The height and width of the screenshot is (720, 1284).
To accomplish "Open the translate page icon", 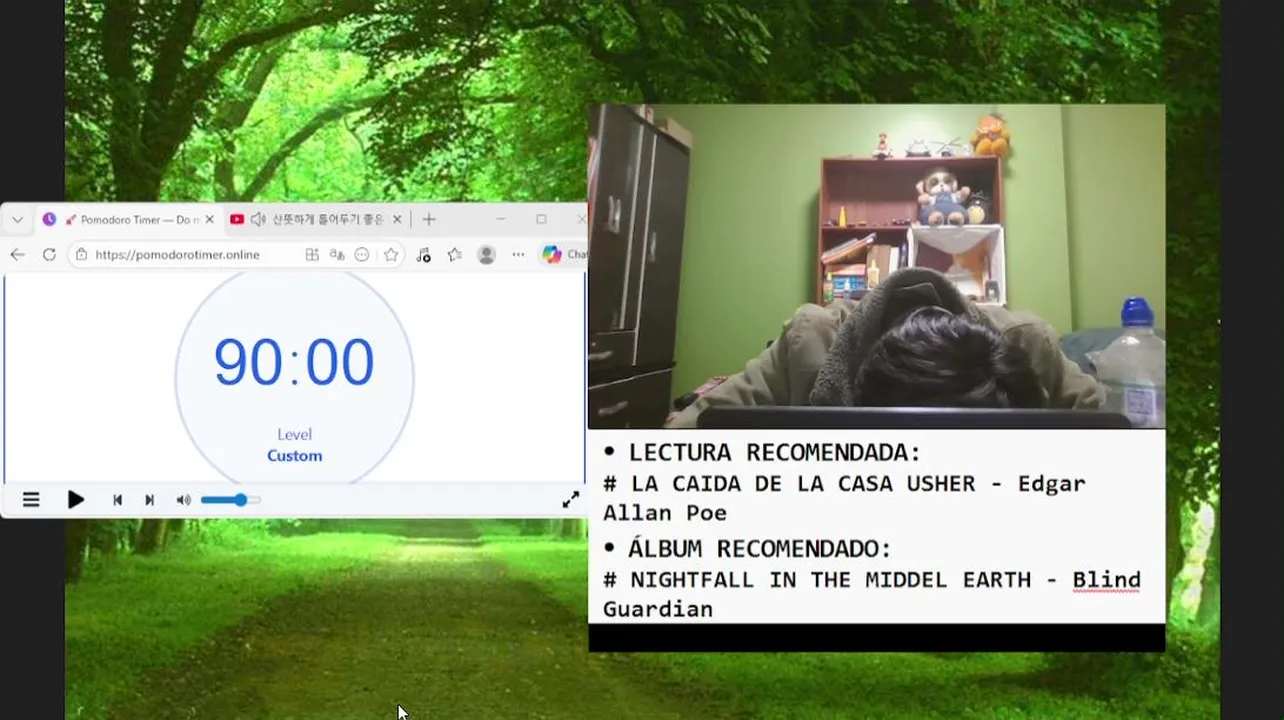I will (x=337, y=255).
